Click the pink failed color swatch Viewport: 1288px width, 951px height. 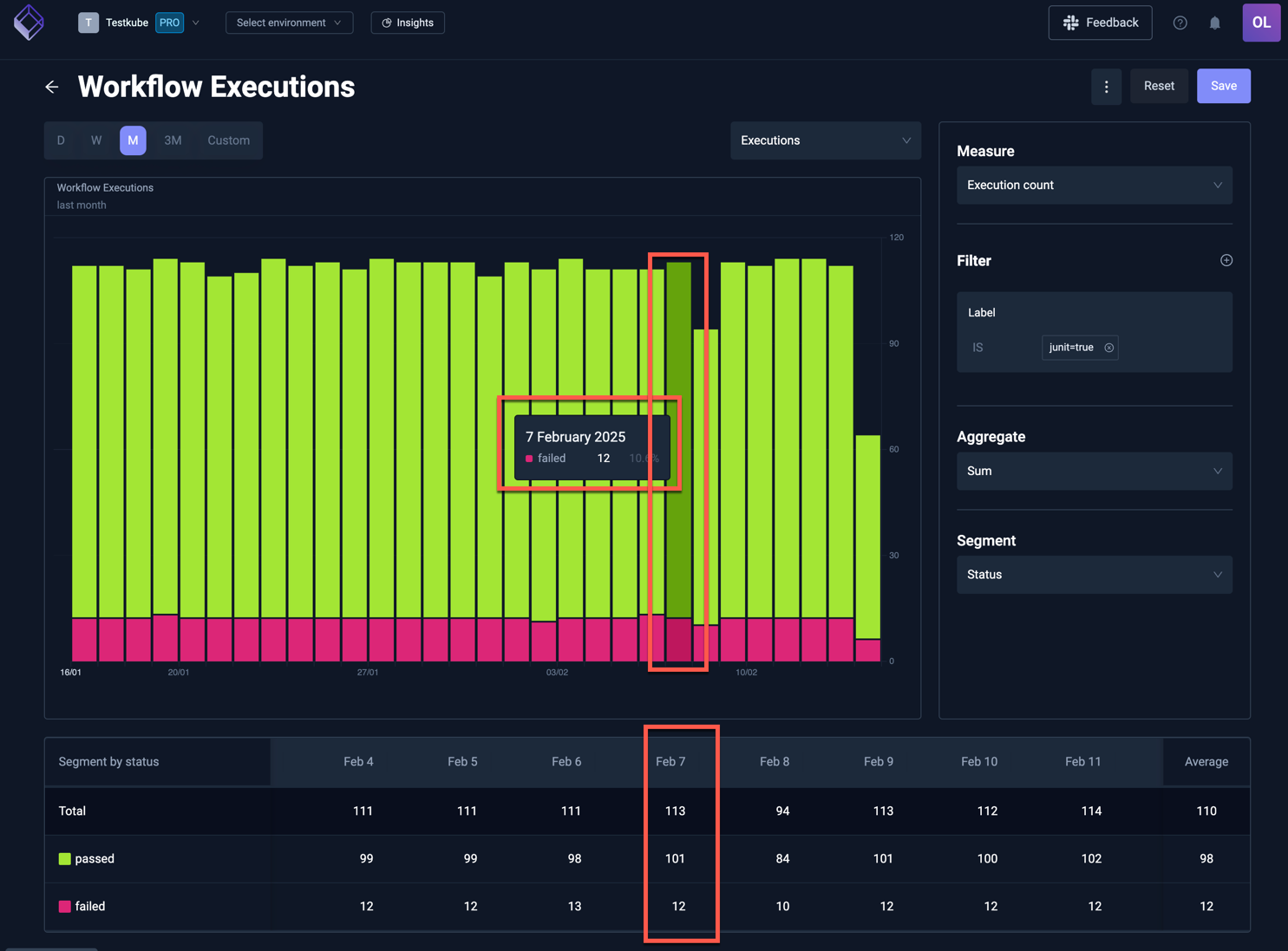[x=64, y=906]
